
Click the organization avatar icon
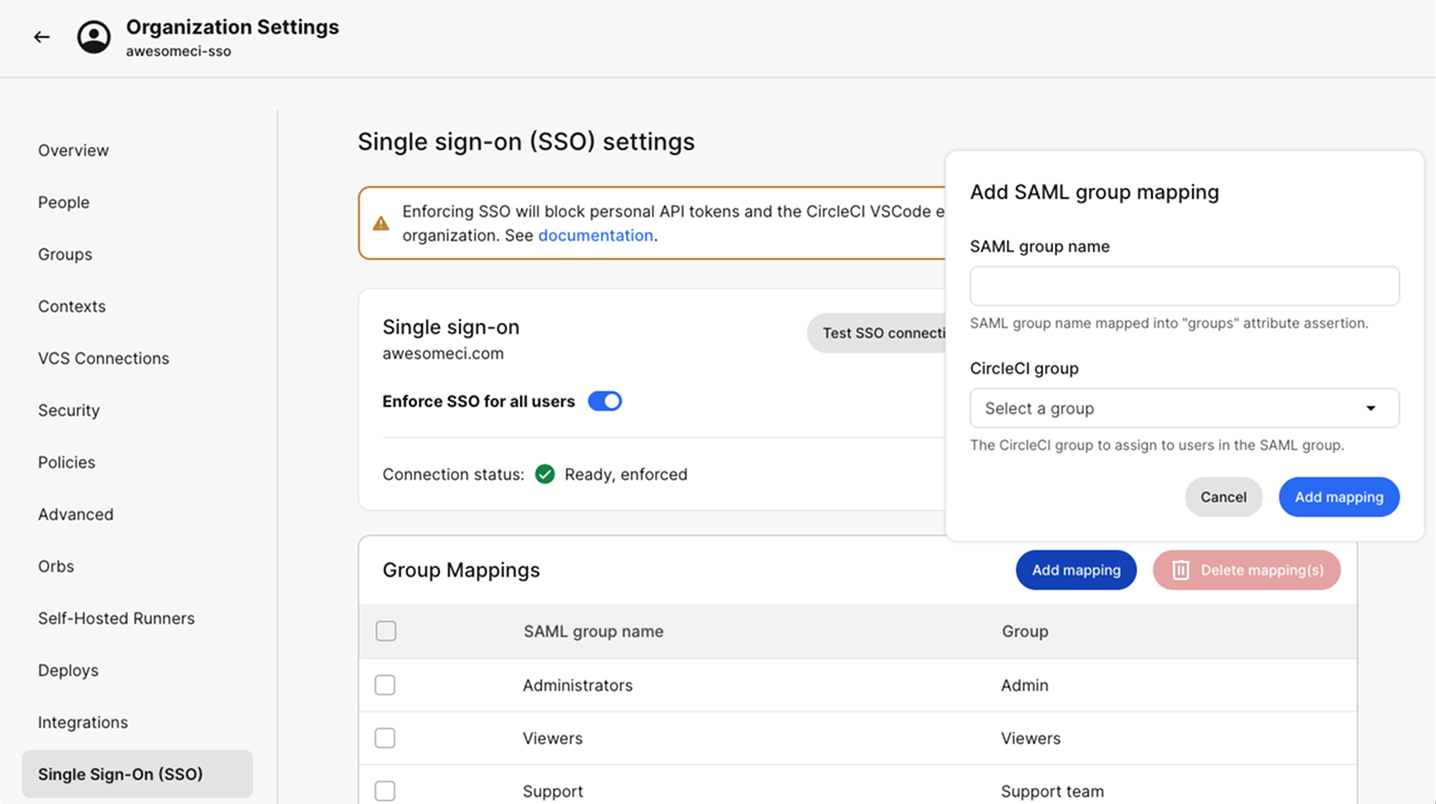coord(94,37)
